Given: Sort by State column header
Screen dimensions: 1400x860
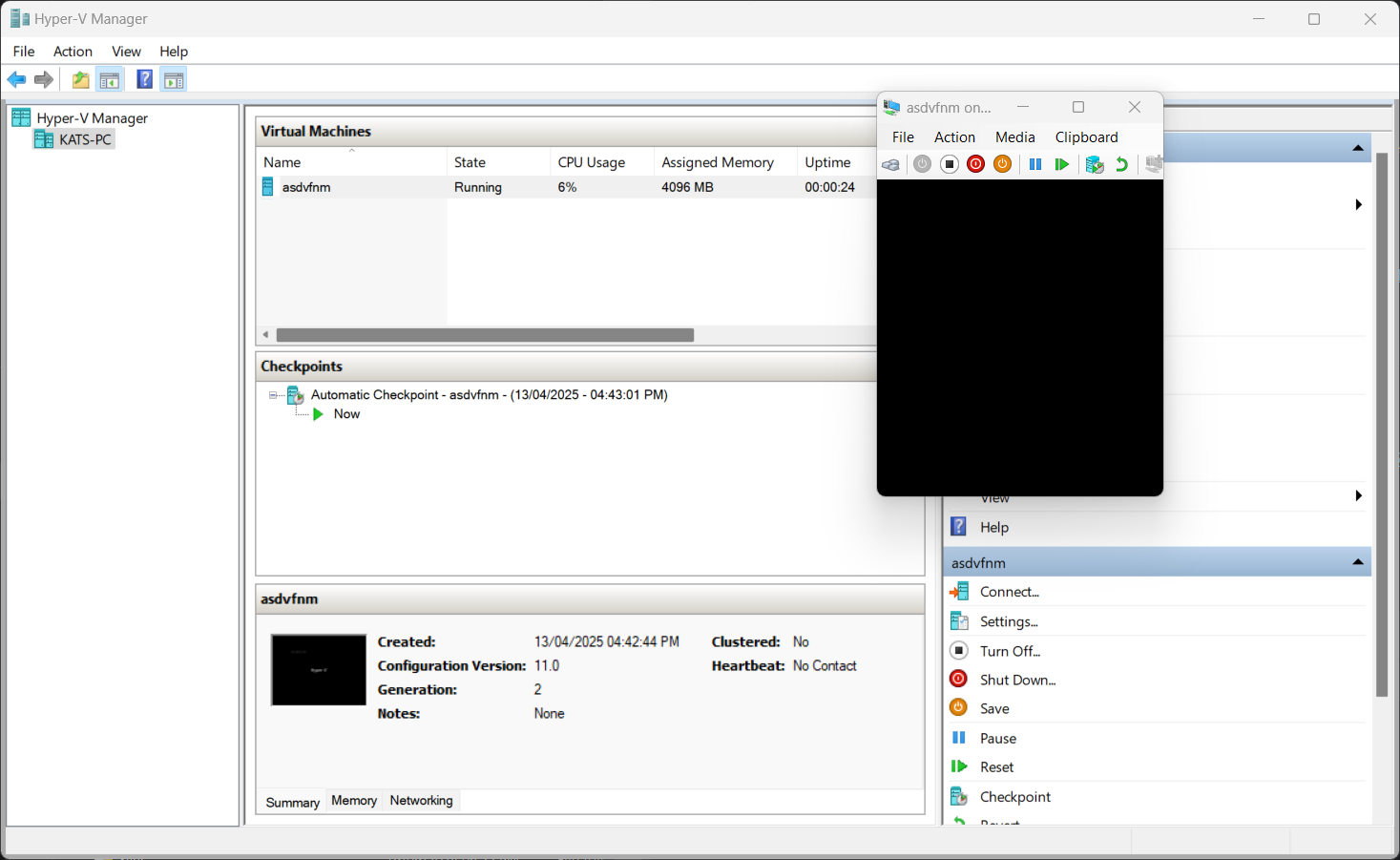Looking at the screenshot, I should pyautogui.click(x=498, y=162).
